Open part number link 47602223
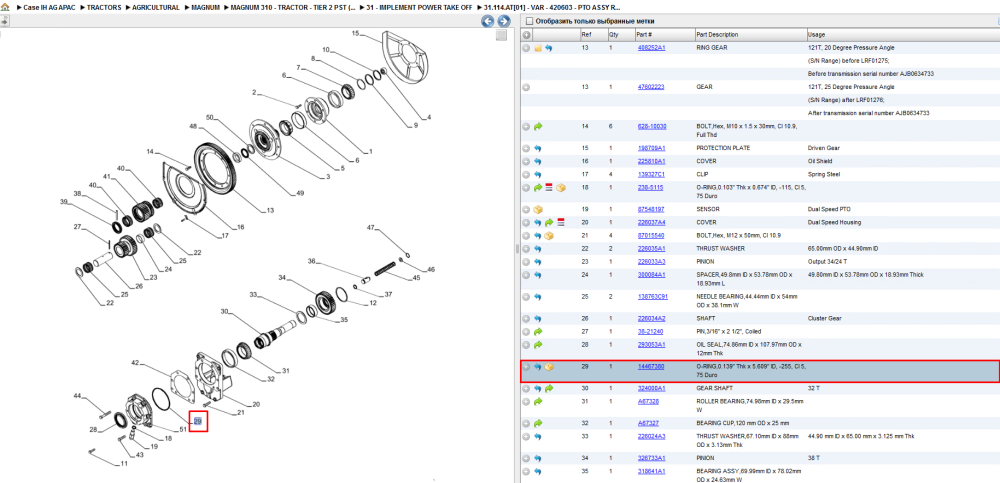Image resolution: width=1000 pixels, height=483 pixels. tap(651, 87)
